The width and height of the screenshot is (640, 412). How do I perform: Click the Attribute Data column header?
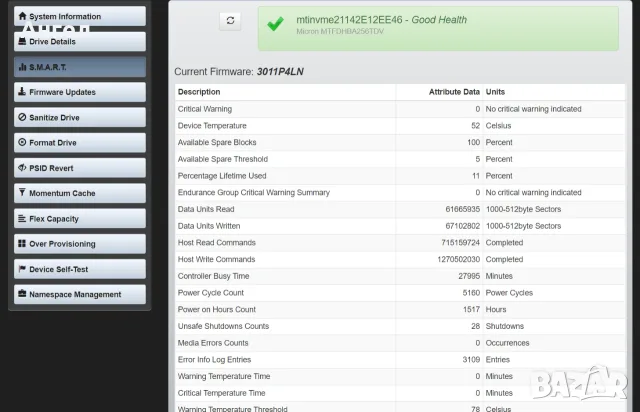(x=454, y=92)
